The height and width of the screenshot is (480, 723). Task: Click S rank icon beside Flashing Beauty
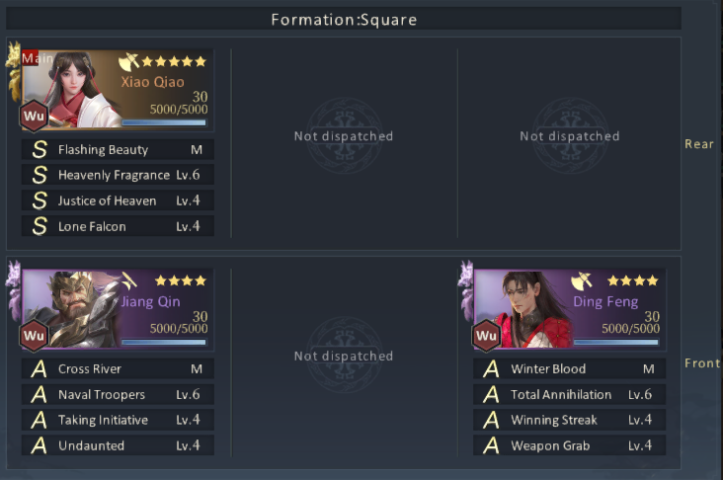pyautogui.click(x=40, y=149)
